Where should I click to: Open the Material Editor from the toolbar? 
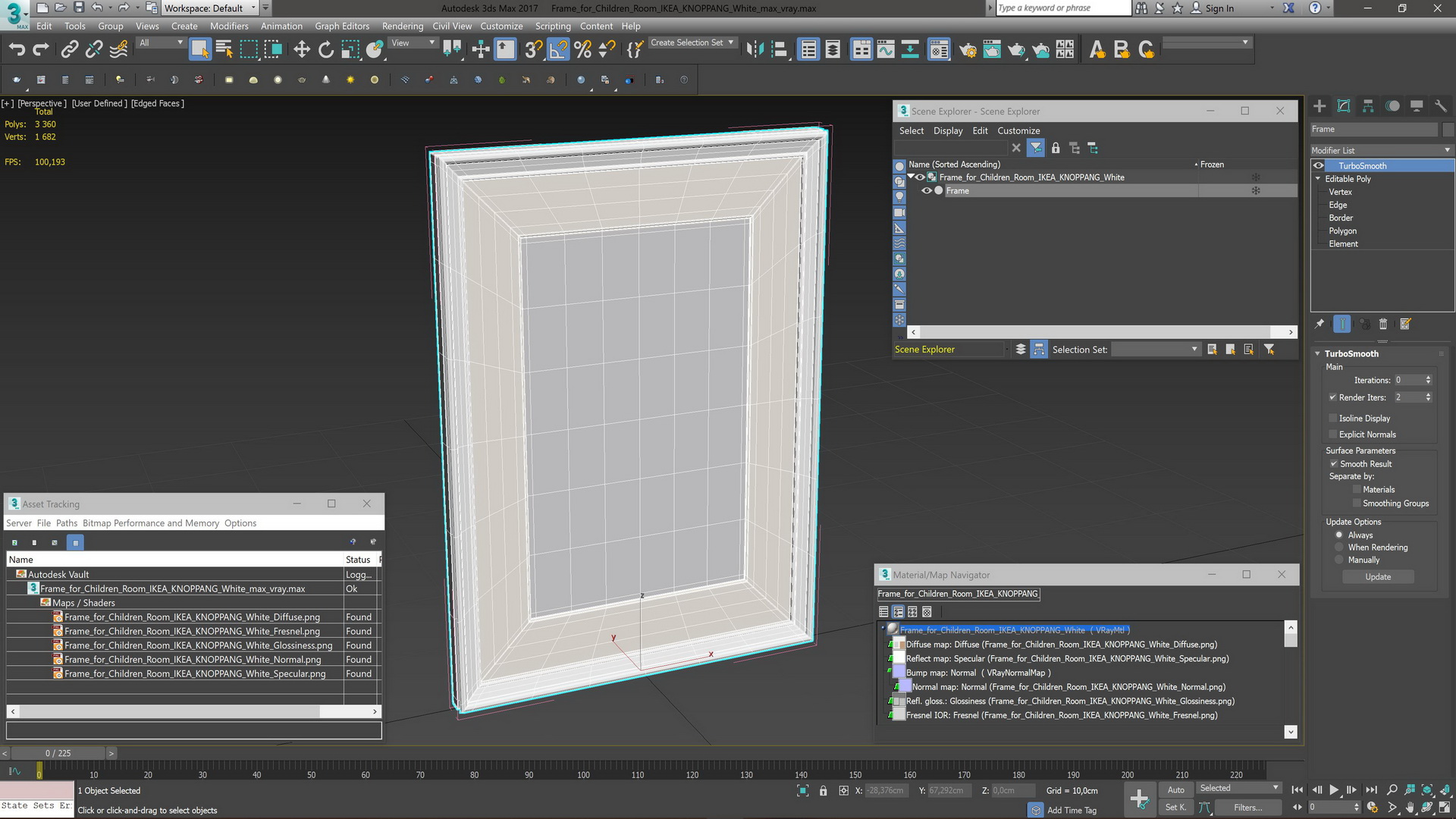939,50
